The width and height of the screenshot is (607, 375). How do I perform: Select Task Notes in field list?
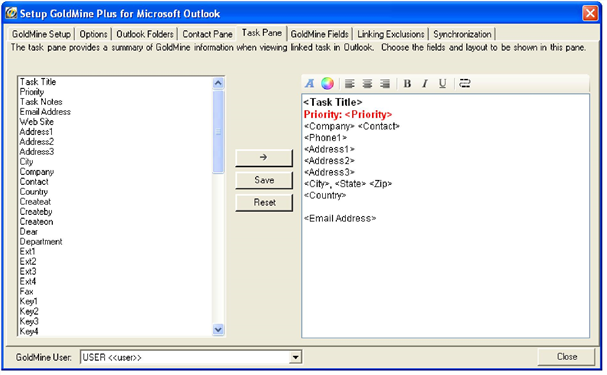tap(41, 102)
